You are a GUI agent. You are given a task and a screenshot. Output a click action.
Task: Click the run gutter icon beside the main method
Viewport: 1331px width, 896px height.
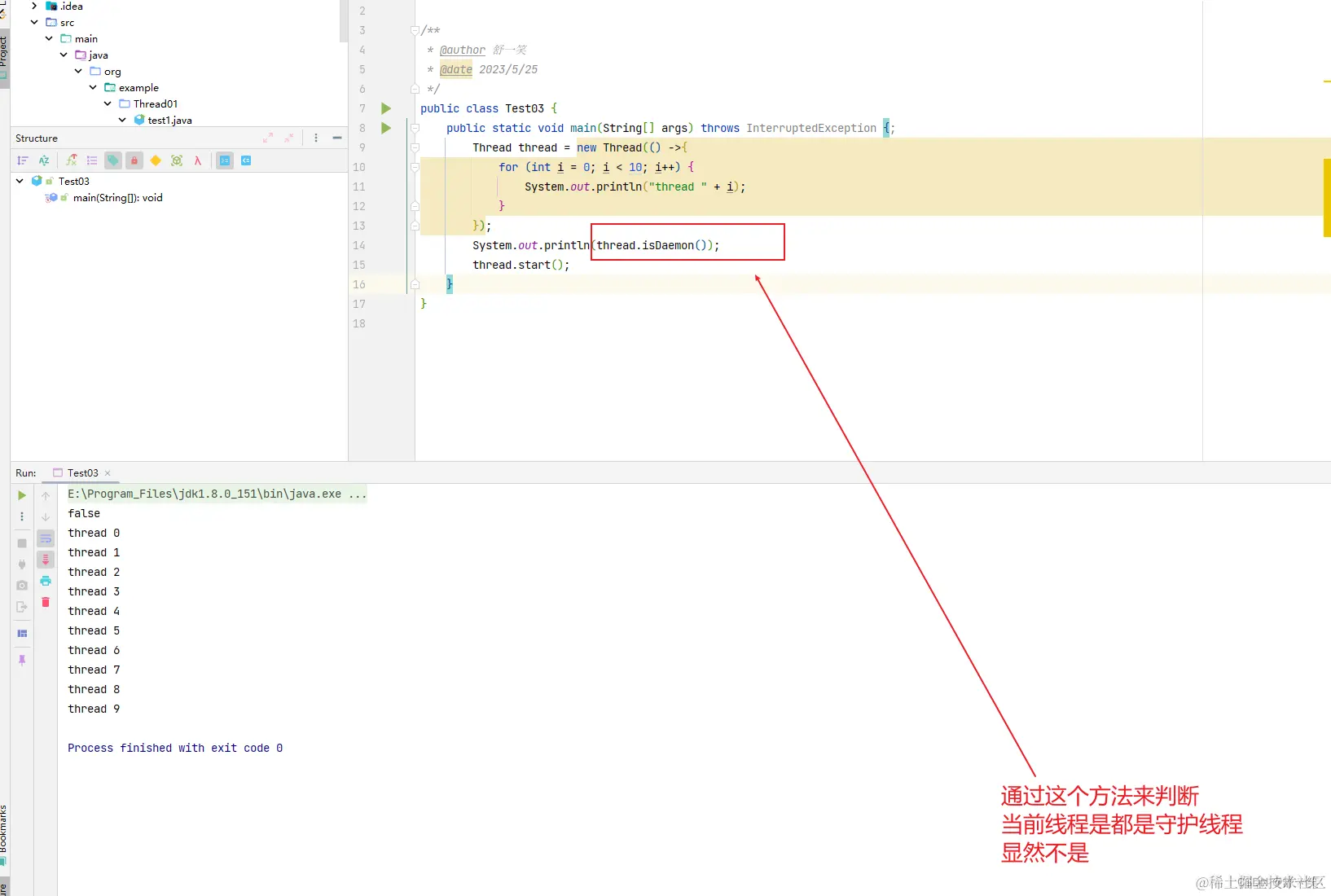[x=386, y=128]
